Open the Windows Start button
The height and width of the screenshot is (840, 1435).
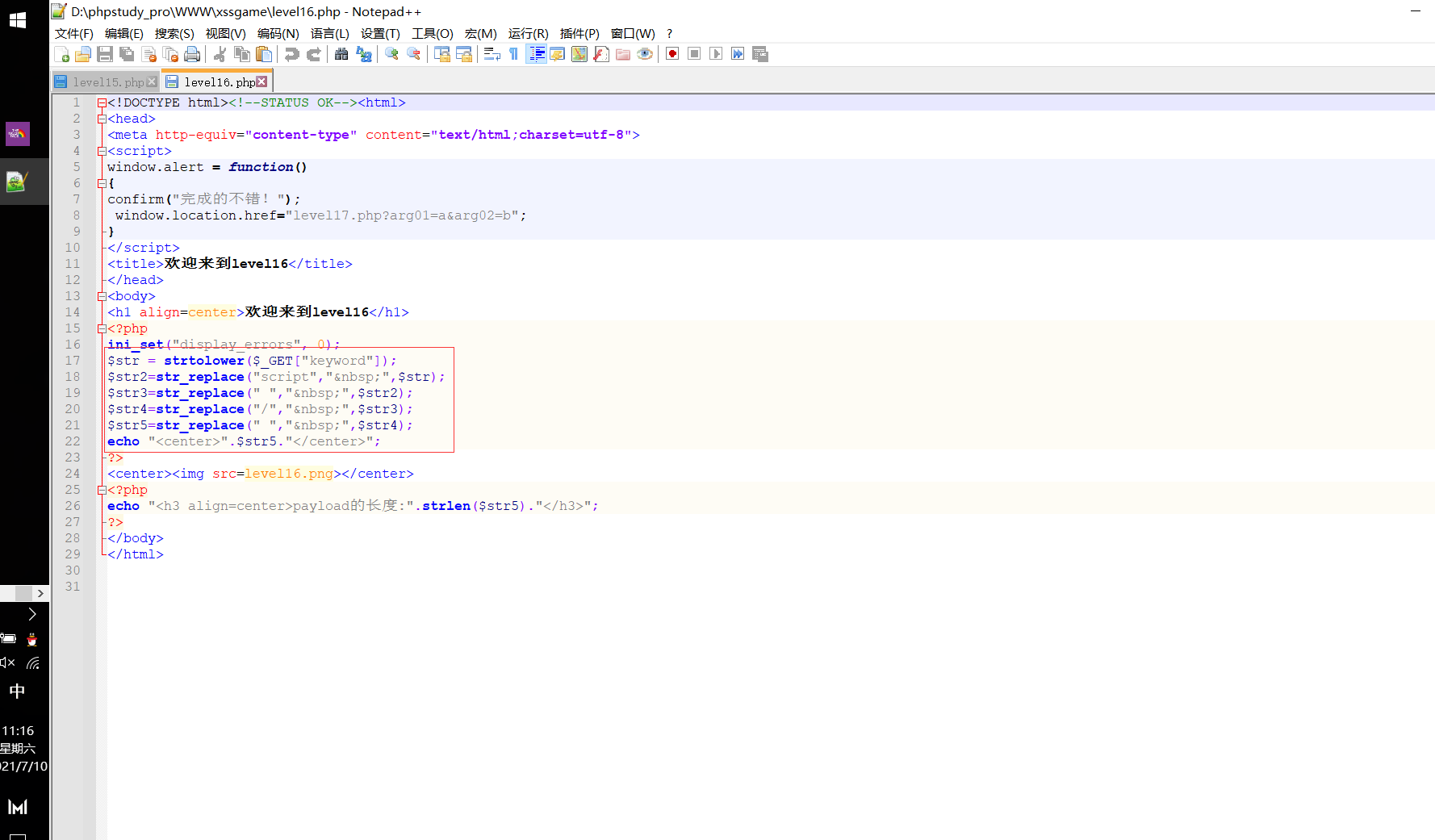tap(18, 20)
